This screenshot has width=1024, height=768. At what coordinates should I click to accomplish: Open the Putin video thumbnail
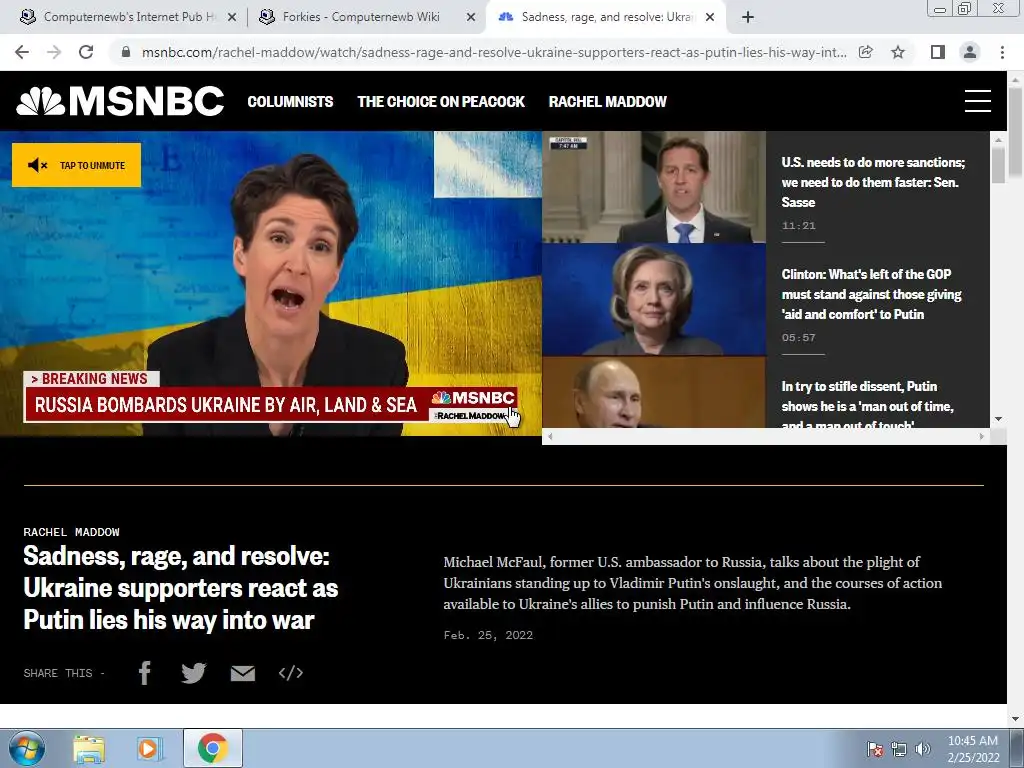pyautogui.click(x=654, y=392)
